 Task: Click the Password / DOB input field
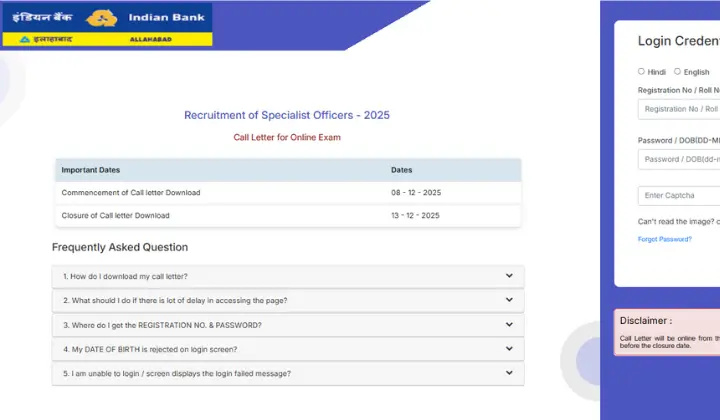[x=680, y=159]
